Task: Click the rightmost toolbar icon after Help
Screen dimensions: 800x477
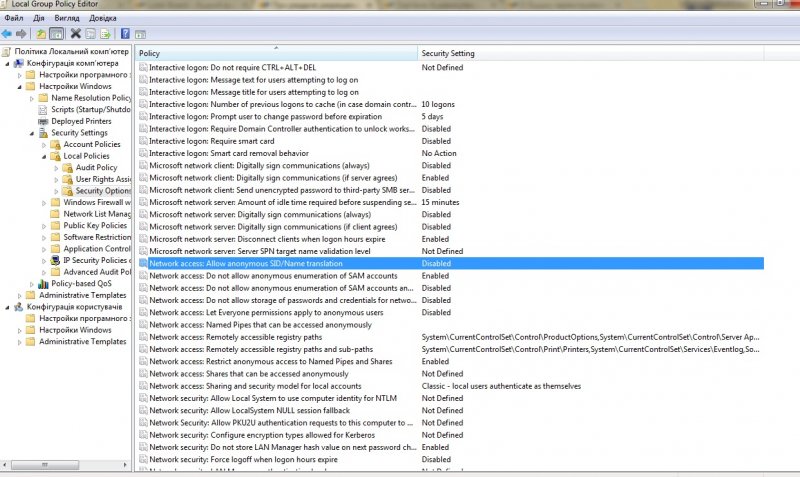Action: pos(141,33)
